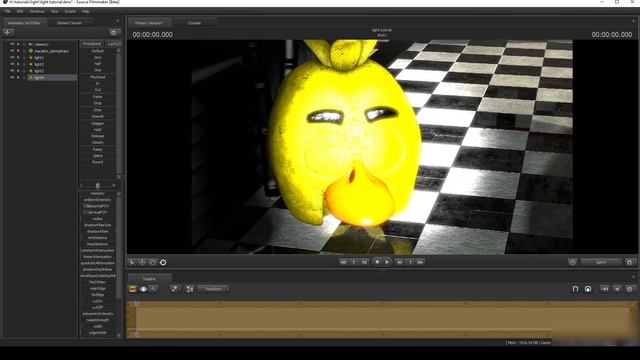
Task: Apply the Zero preset
Action: coord(98,58)
